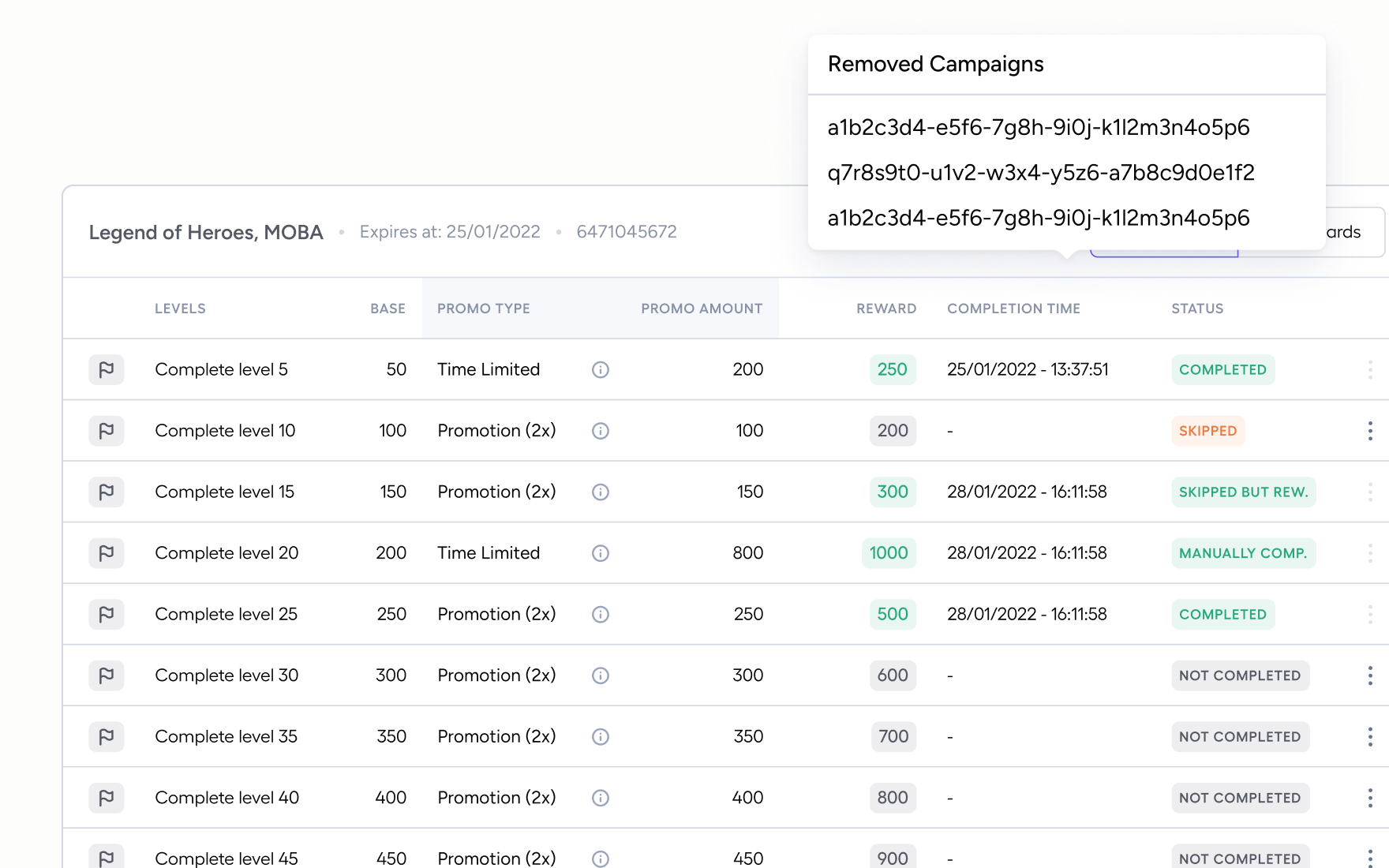Click the Legend of Heroes, MOBA title

(206, 232)
